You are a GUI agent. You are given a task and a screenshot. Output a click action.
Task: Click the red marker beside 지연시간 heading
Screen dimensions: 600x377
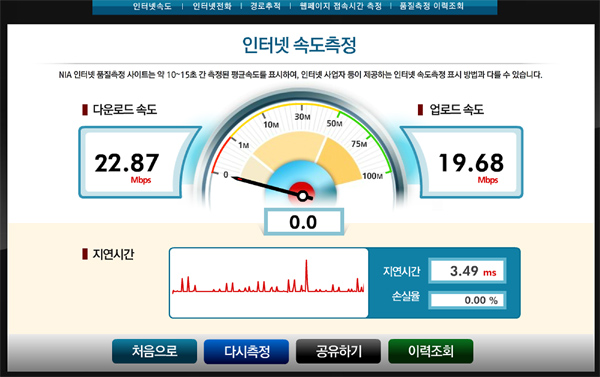point(85,254)
